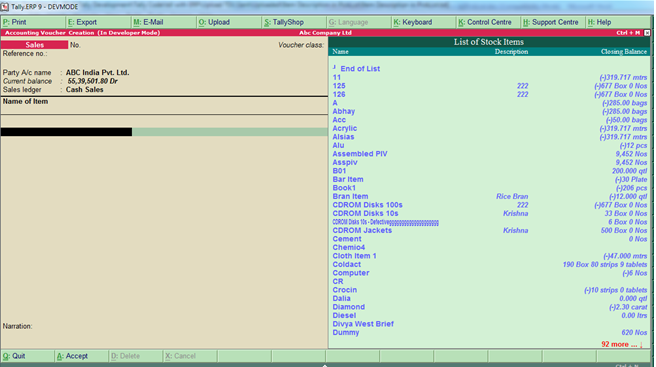Open Support Centre from the top bar
The width and height of the screenshot is (656, 367).
pos(553,22)
